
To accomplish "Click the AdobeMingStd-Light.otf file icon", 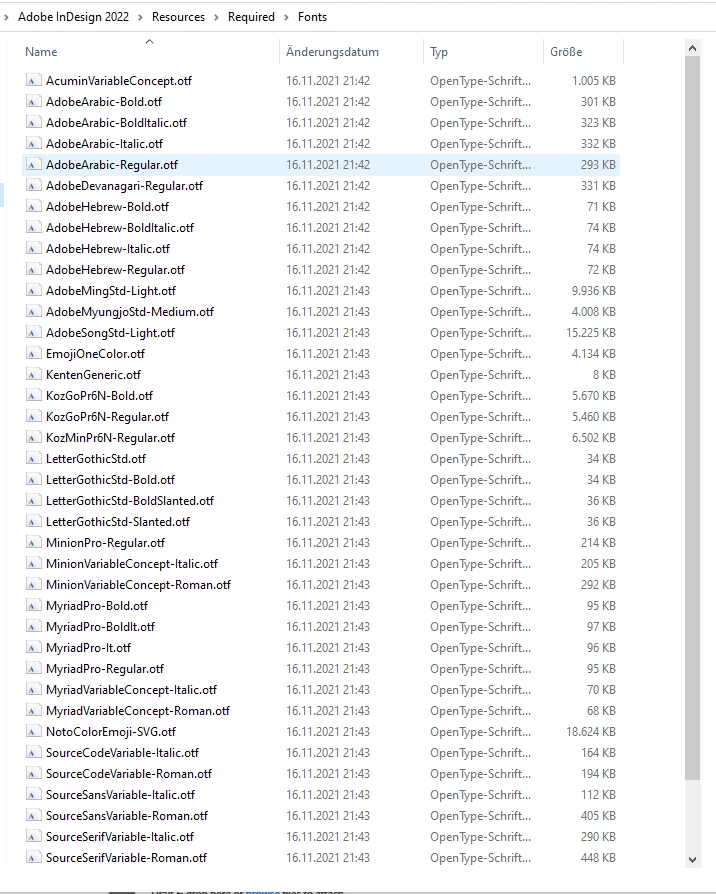I will (33, 291).
